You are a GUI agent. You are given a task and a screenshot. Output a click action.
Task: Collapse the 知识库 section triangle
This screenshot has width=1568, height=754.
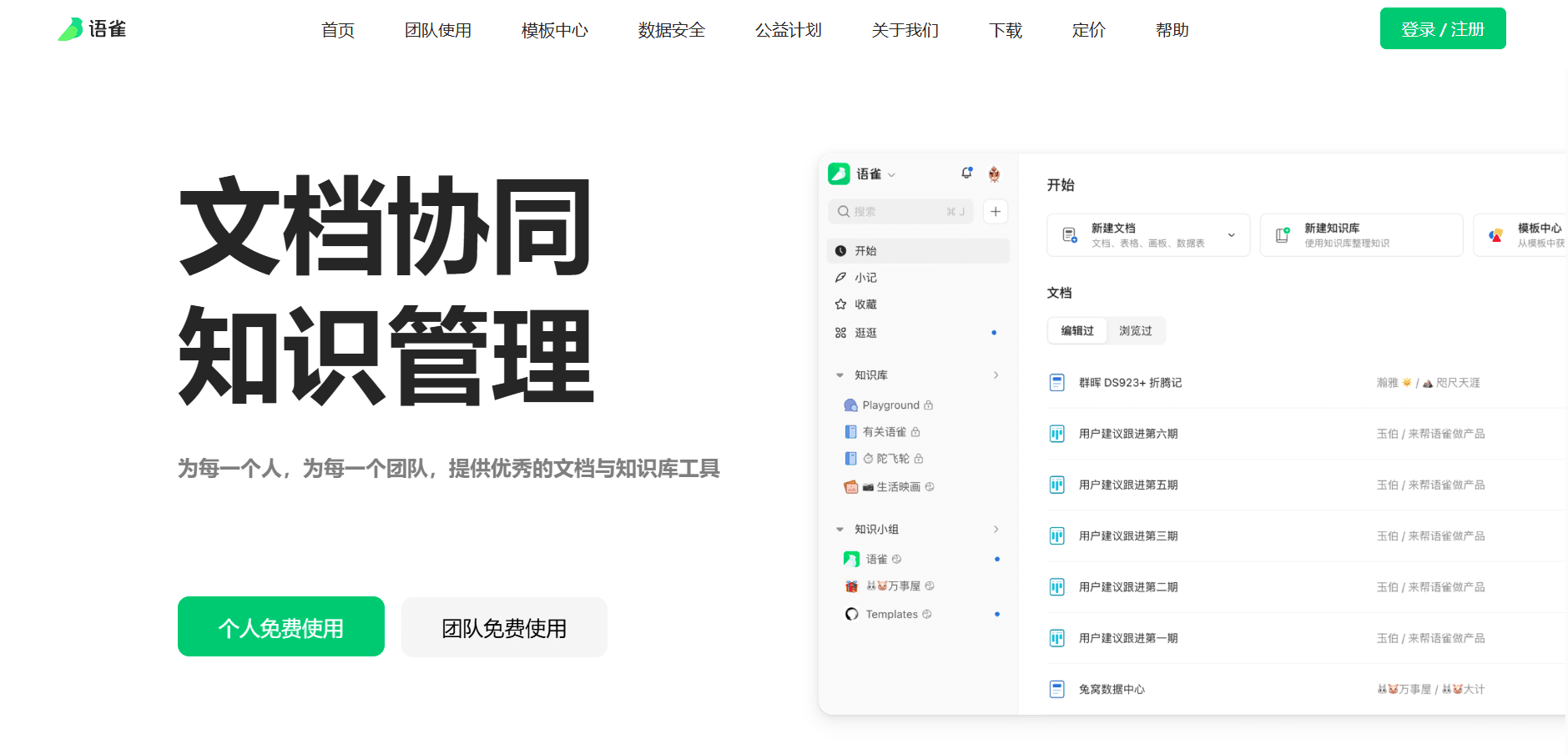pos(839,375)
